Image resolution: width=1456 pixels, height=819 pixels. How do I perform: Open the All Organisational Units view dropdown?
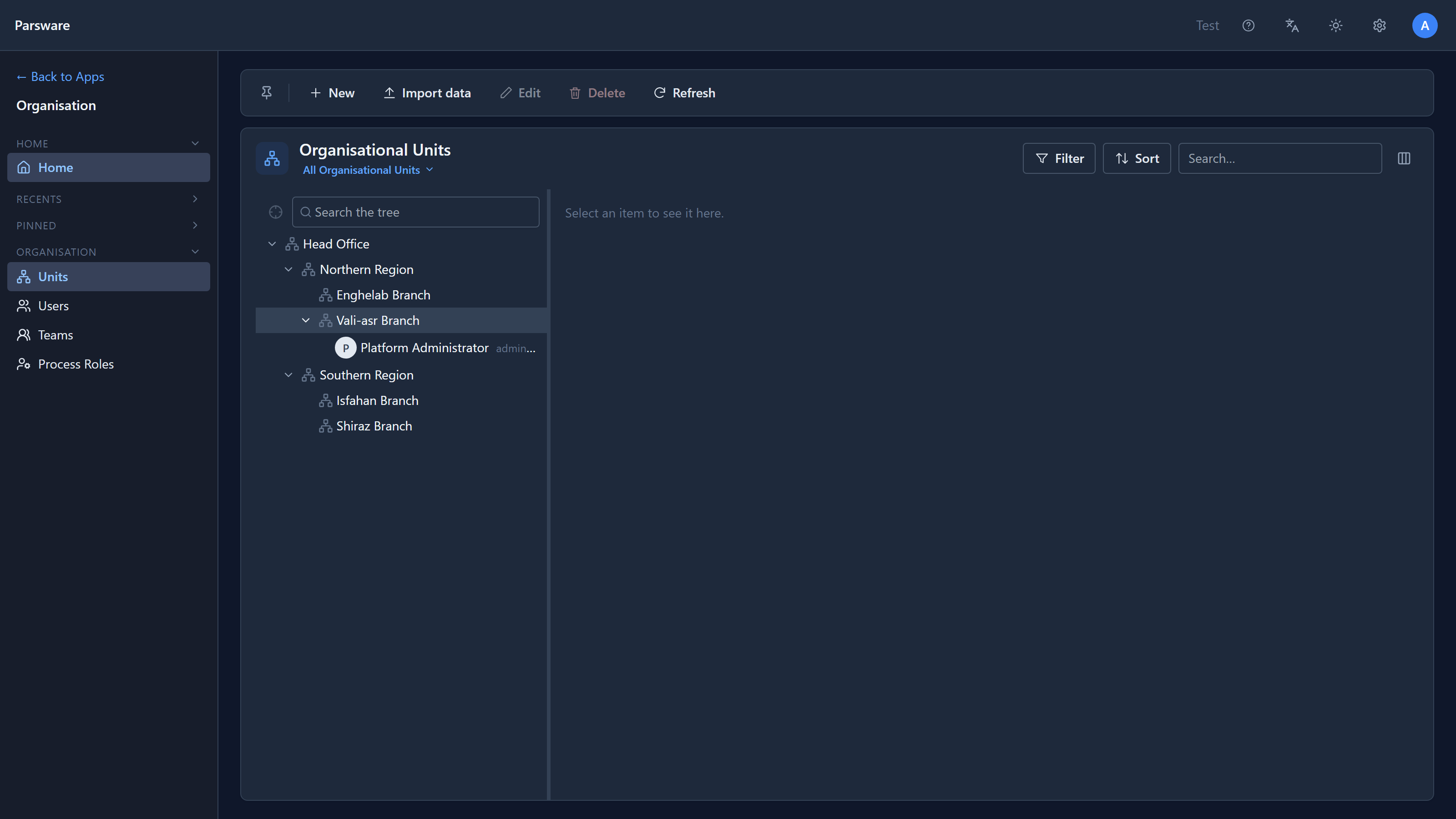coord(367,170)
